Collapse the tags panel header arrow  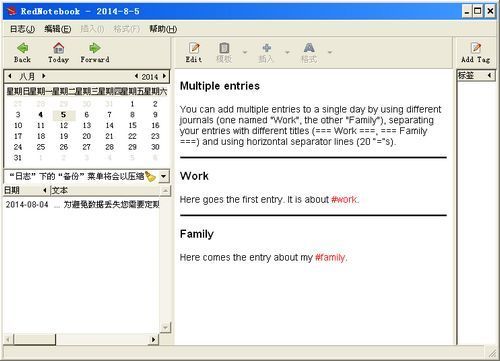pos(489,75)
